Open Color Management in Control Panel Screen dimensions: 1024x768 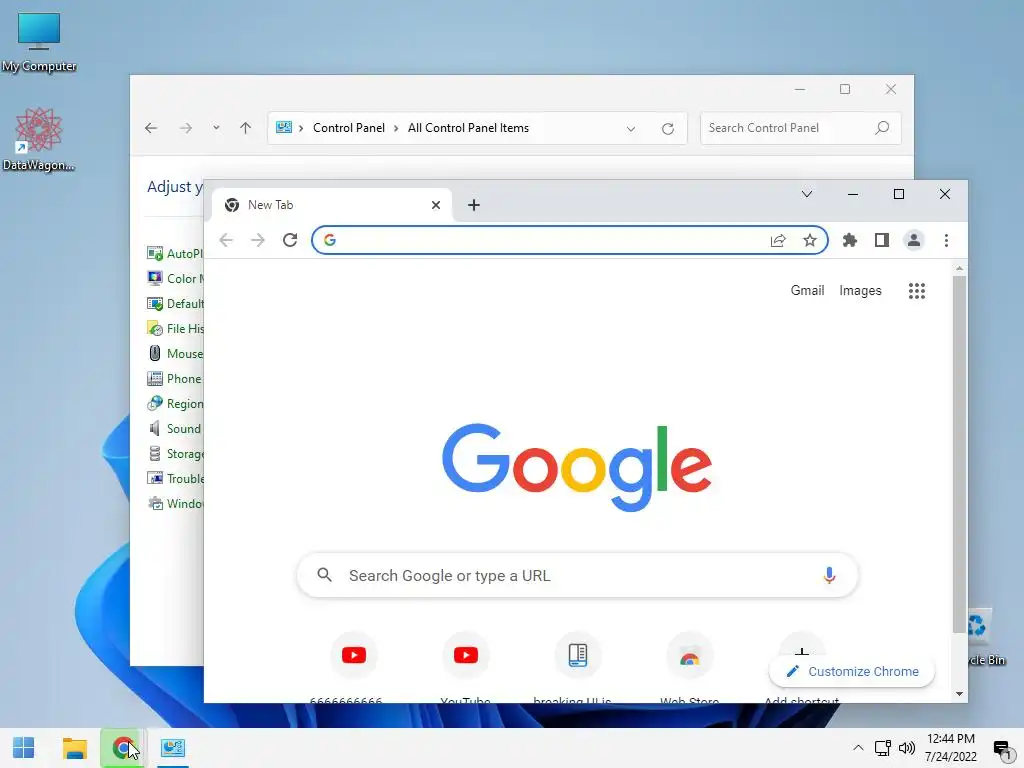pos(175,278)
